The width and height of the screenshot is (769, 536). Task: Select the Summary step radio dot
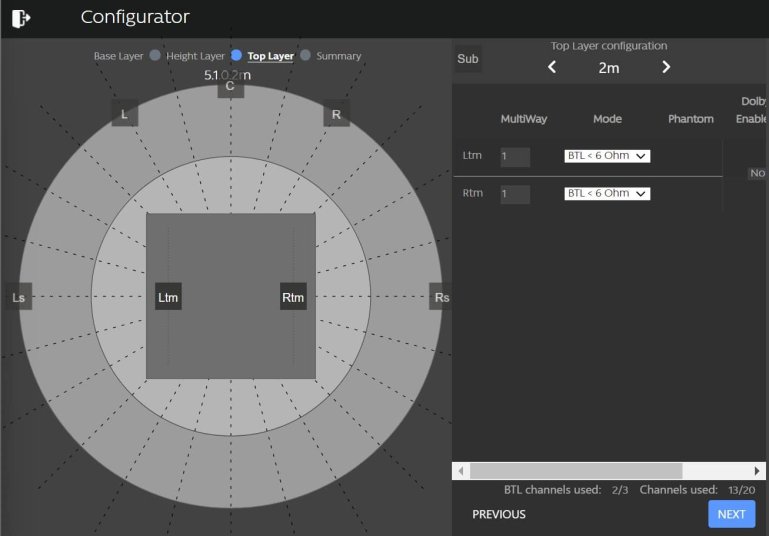(x=305, y=56)
